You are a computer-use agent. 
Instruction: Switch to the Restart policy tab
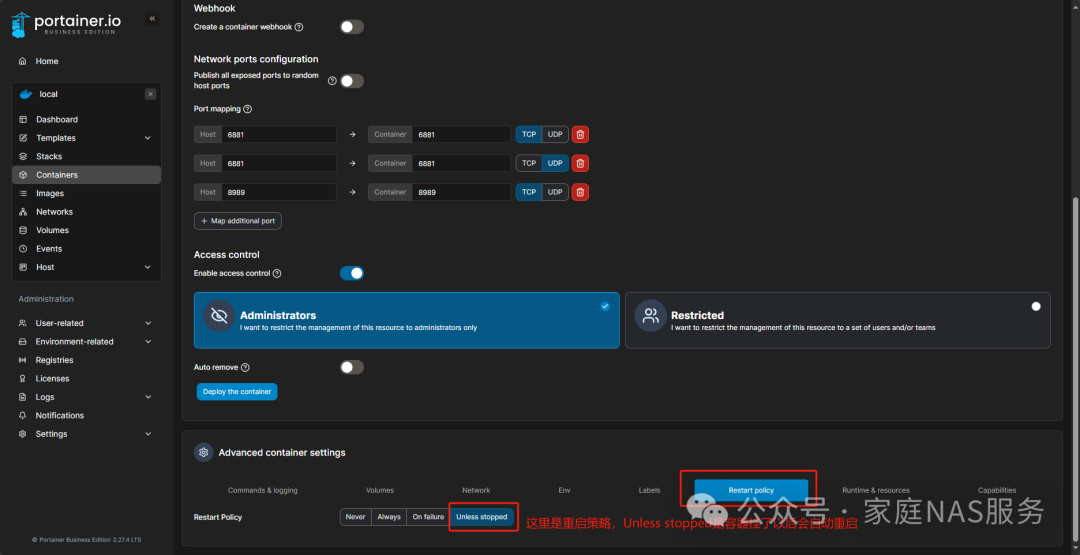tap(751, 490)
